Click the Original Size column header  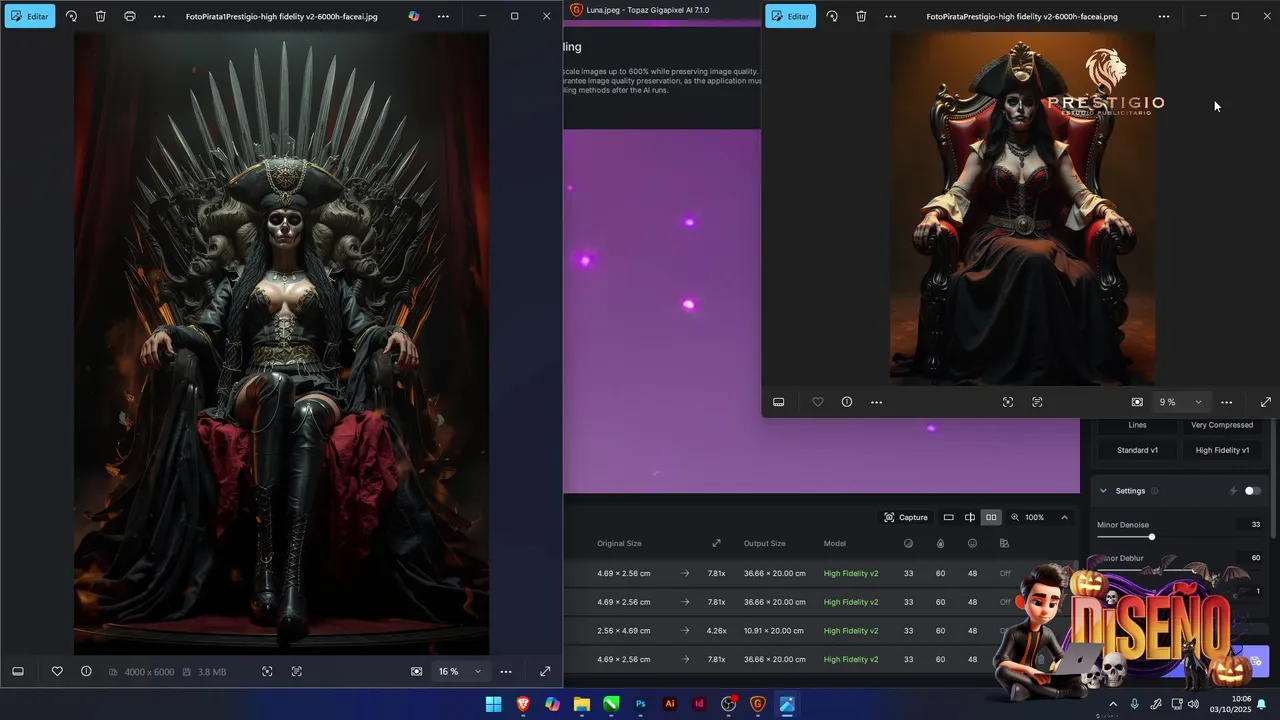pos(619,543)
